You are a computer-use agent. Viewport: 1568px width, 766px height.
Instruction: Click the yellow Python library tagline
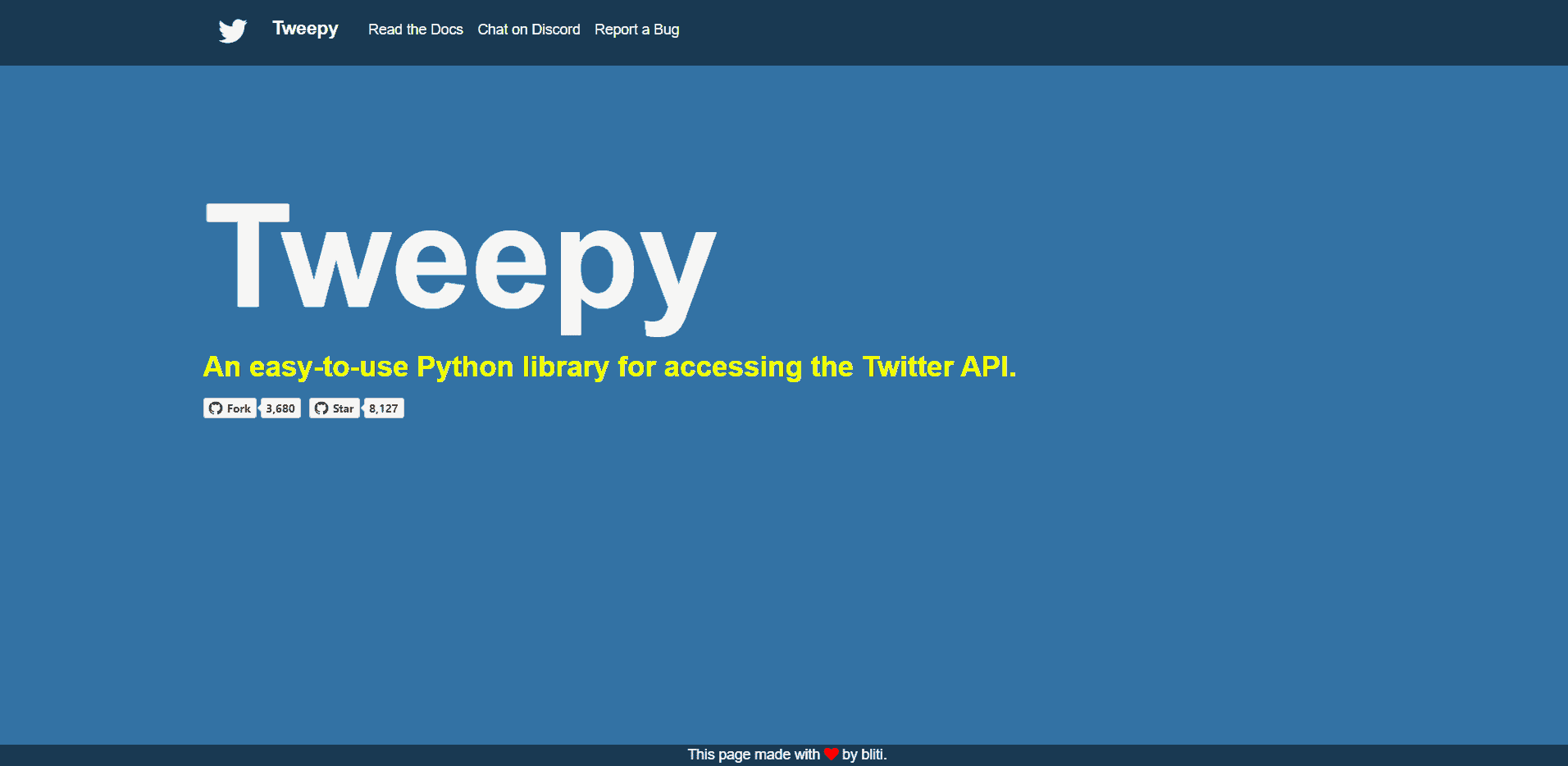[609, 367]
